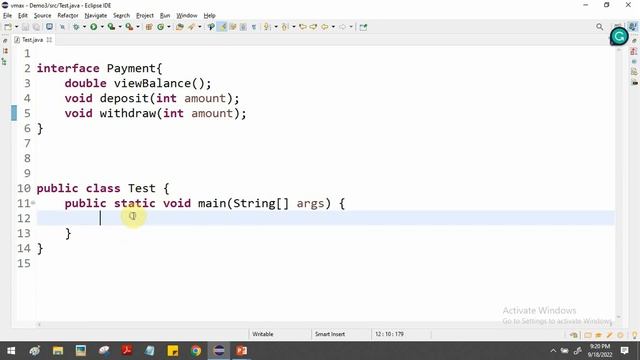The height and width of the screenshot is (360, 640).
Task: Click the Last Edit Location icon
Action: [x=303, y=27]
